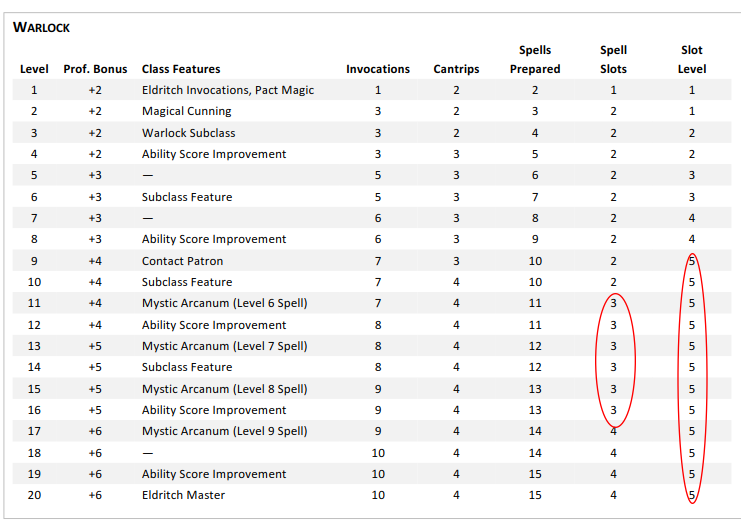741x528 pixels.
Task: Click the Contact Patron feature cell
Action: (x=183, y=261)
